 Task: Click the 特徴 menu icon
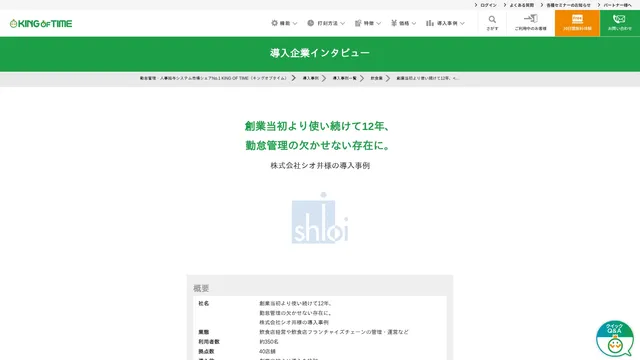coord(358,23)
